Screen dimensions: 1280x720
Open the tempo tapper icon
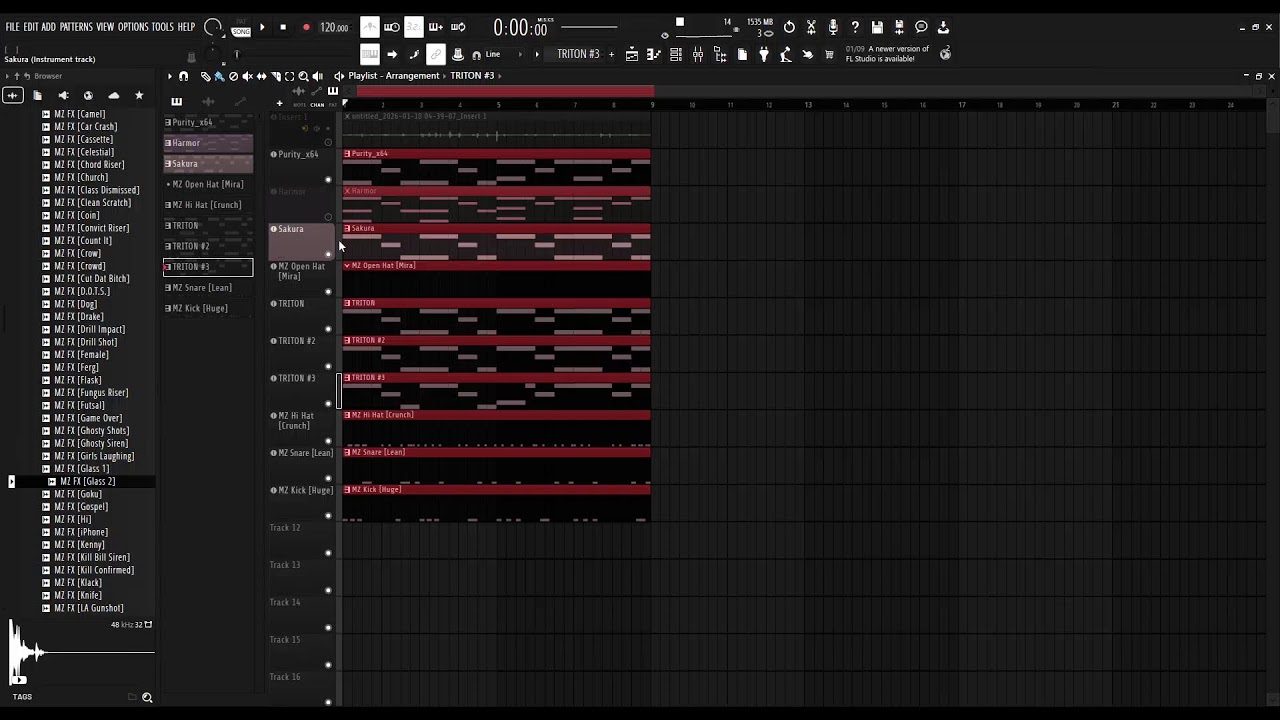pos(786,54)
